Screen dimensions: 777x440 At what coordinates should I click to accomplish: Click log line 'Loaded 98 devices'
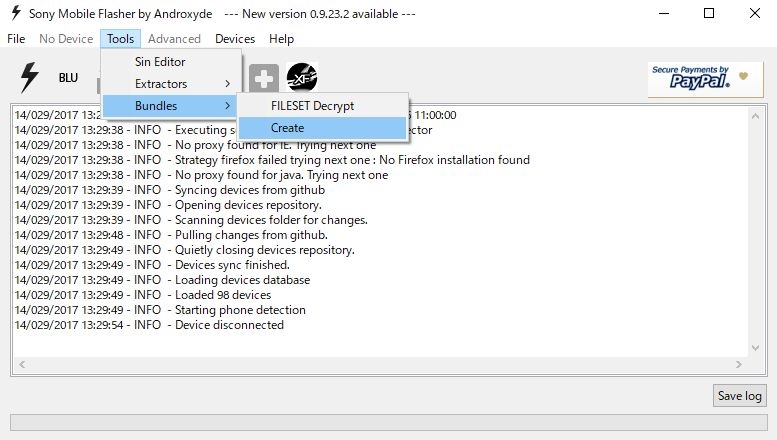[143, 295]
